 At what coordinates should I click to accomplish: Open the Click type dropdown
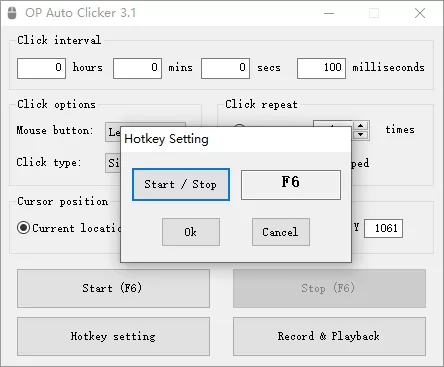tap(113, 163)
